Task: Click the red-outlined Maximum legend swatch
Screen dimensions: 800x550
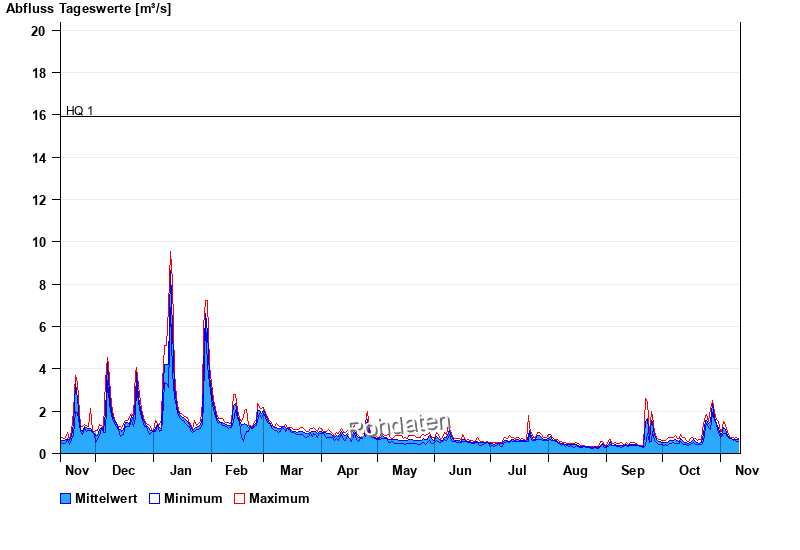Action: click(x=239, y=498)
